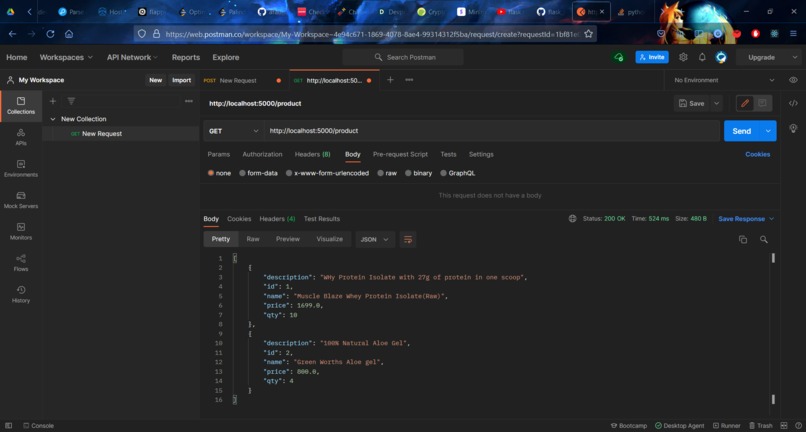This screenshot has height=432, width=806.
Task: Open the History sidebar panel
Action: click(x=21, y=294)
